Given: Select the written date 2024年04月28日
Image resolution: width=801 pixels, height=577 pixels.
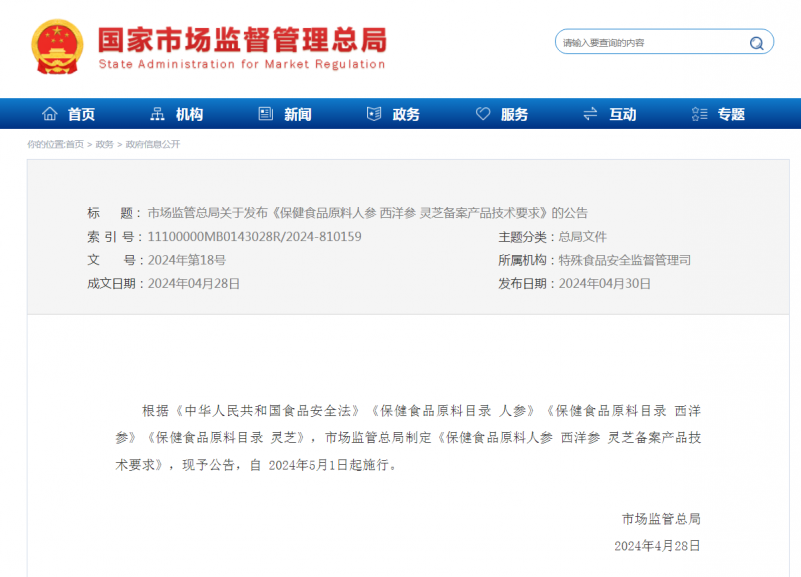Looking at the screenshot, I should (x=194, y=284).
